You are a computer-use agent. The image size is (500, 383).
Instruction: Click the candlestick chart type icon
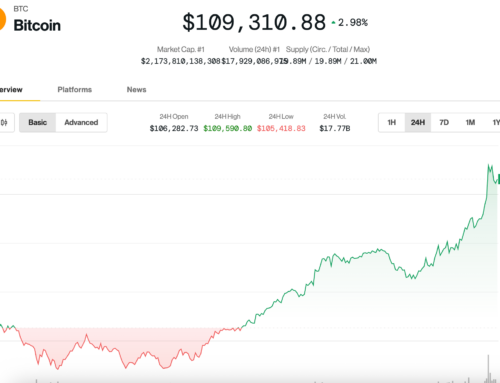(x=4, y=123)
